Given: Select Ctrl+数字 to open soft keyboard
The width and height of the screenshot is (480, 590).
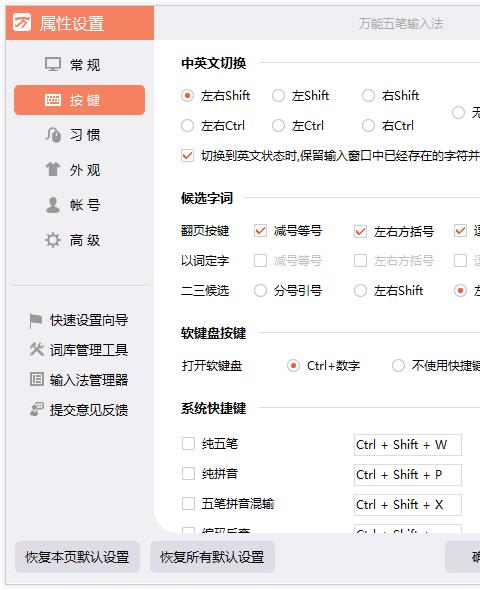Looking at the screenshot, I should 293,365.
